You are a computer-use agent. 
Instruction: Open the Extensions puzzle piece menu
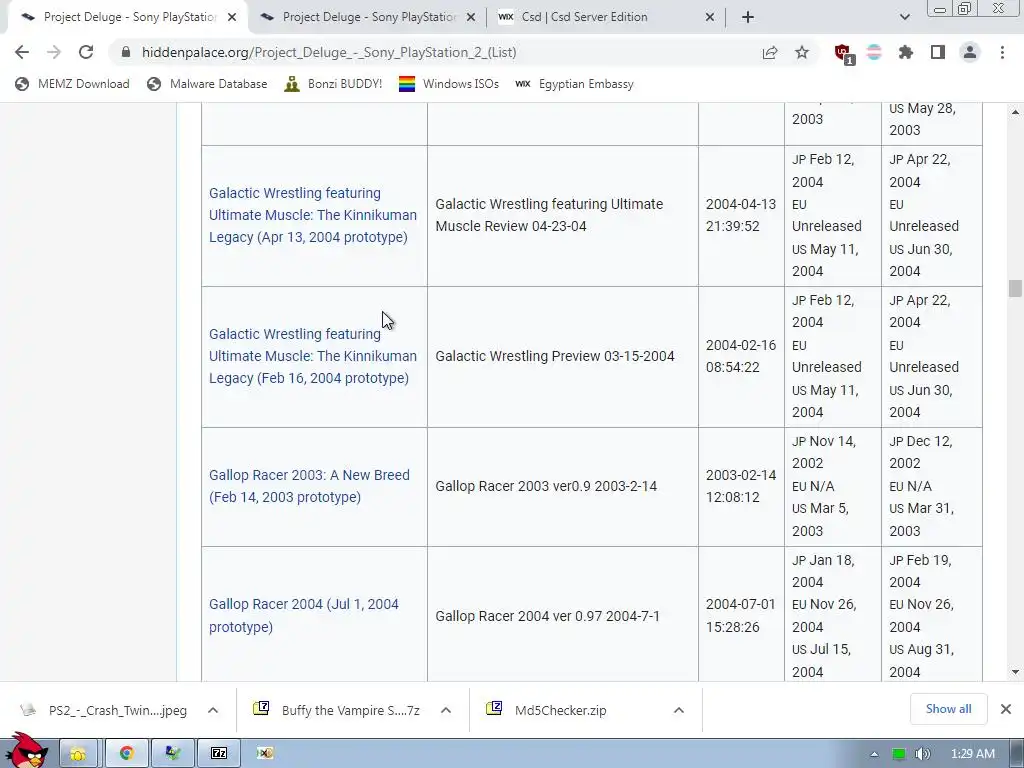pyautogui.click(x=906, y=52)
